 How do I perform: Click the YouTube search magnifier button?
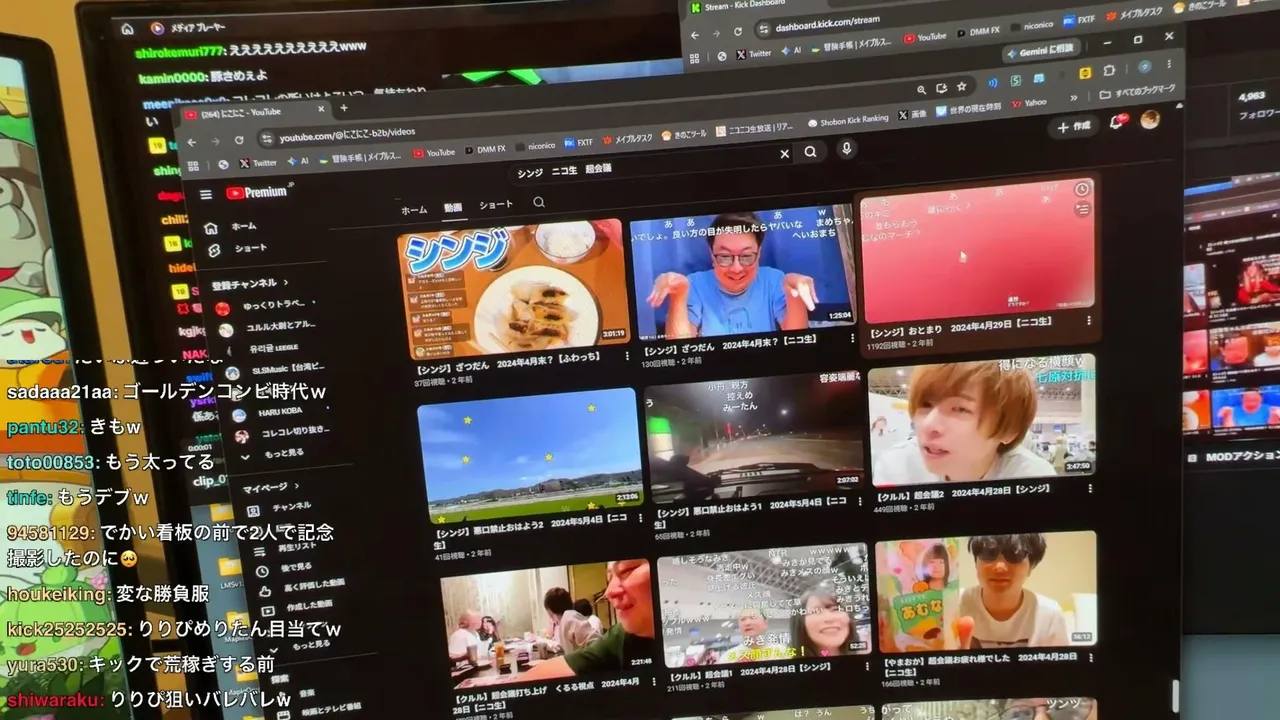[x=811, y=152]
